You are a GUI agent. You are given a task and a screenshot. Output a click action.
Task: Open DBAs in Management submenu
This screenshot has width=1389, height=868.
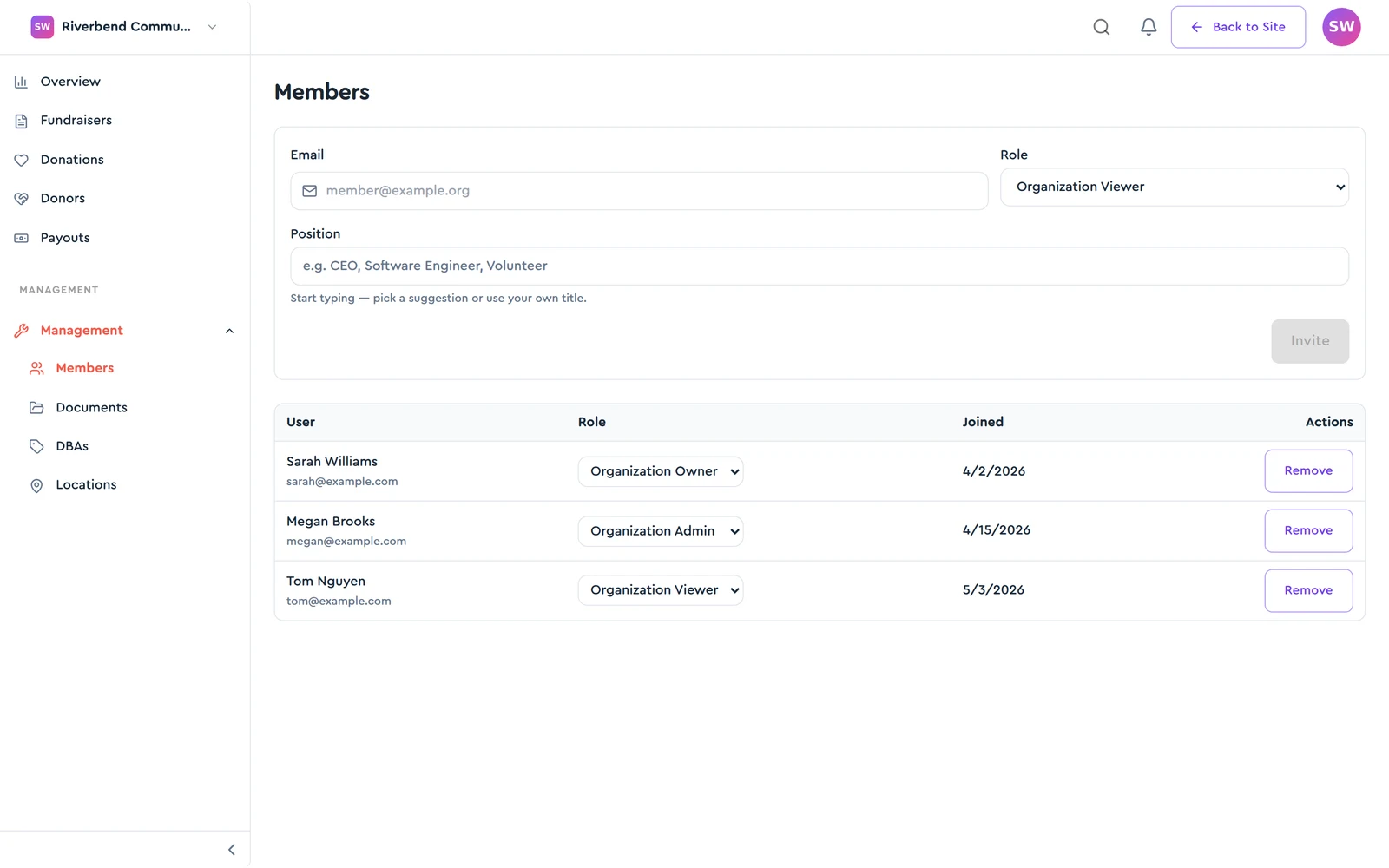click(72, 446)
